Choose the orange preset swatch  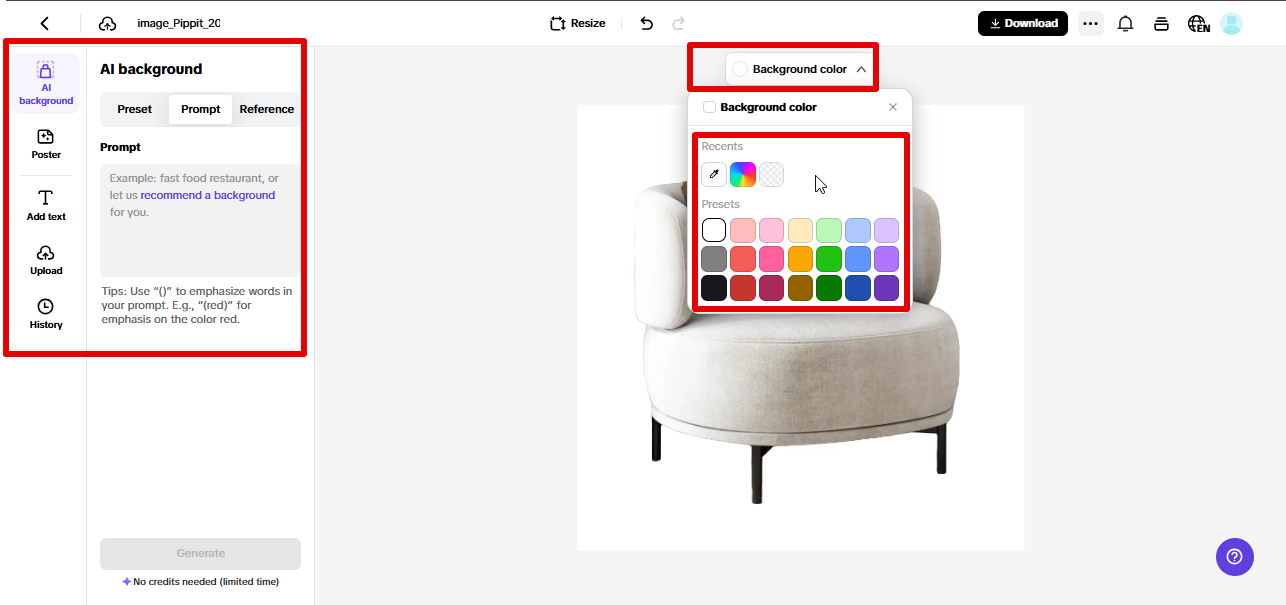tap(800, 259)
